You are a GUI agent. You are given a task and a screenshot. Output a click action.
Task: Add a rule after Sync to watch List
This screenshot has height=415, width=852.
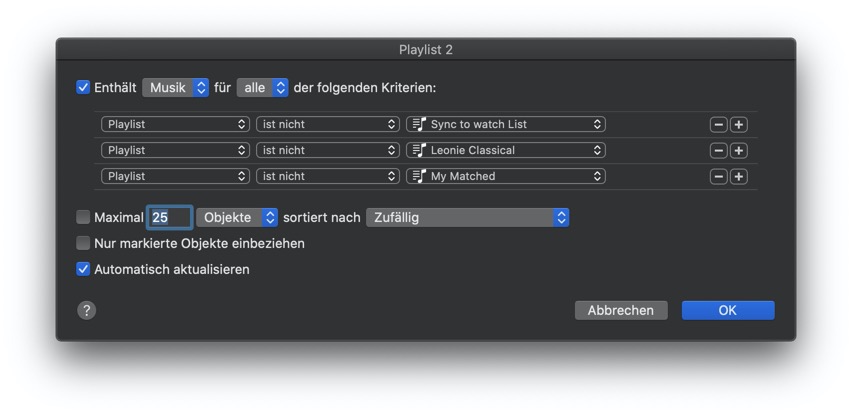click(x=739, y=125)
